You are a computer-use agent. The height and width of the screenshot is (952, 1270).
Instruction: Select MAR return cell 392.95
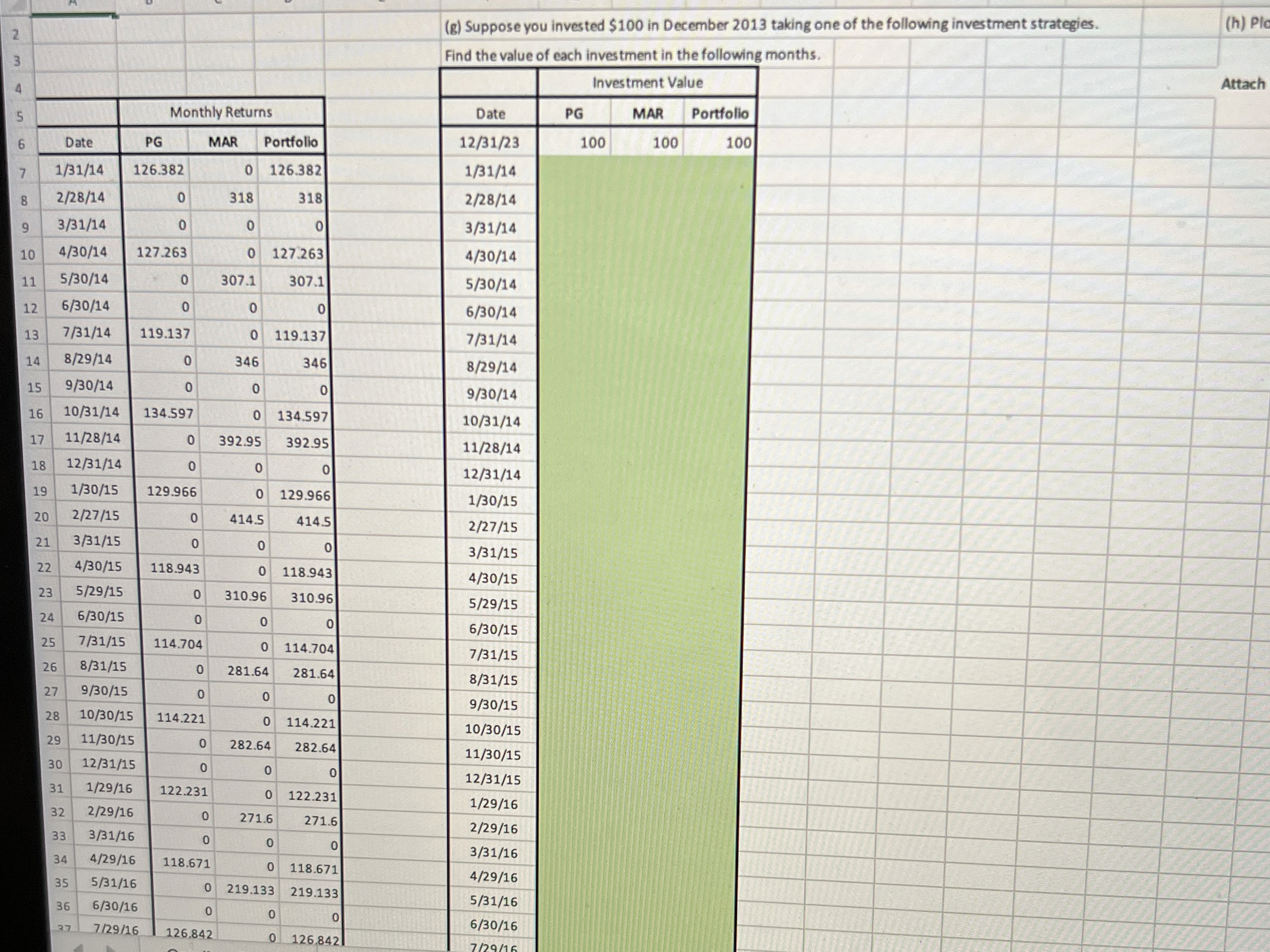[239, 441]
